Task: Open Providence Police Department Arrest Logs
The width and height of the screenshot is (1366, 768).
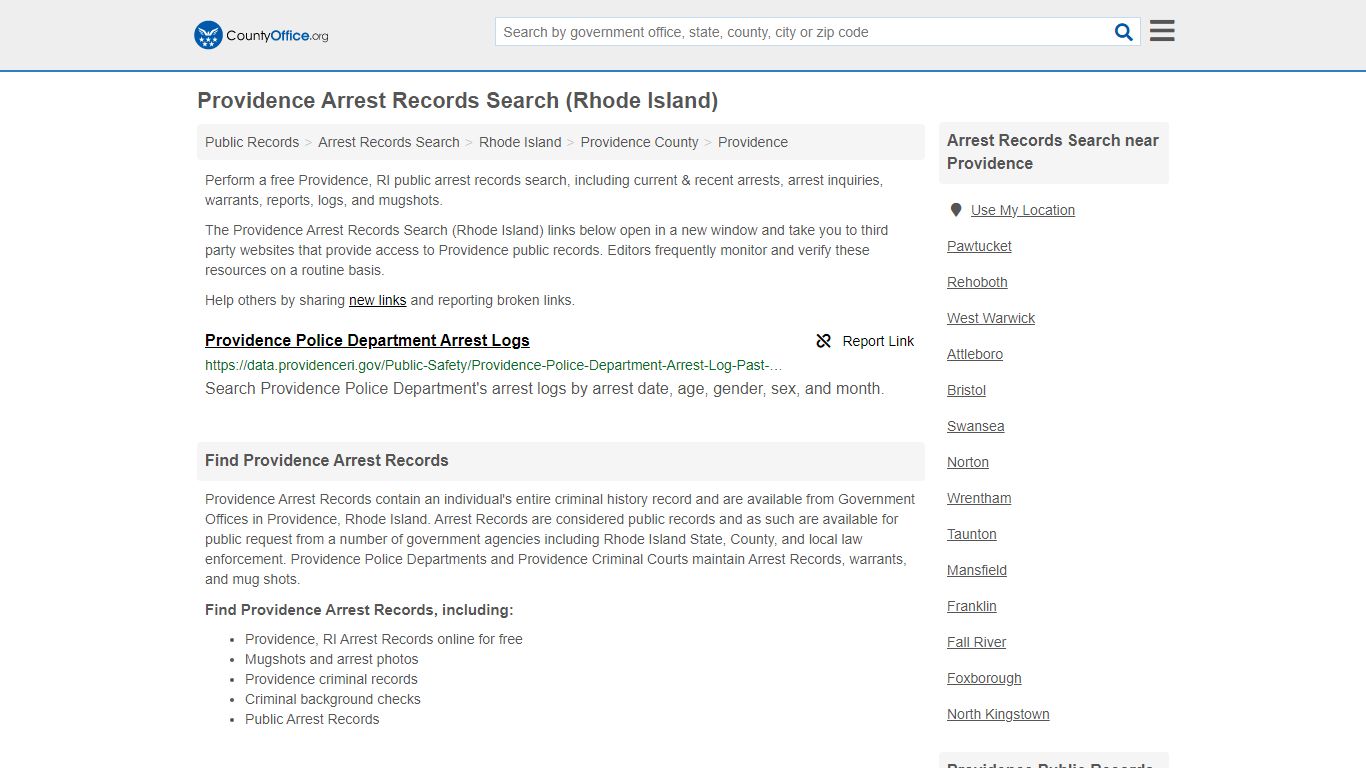Action: pos(367,340)
